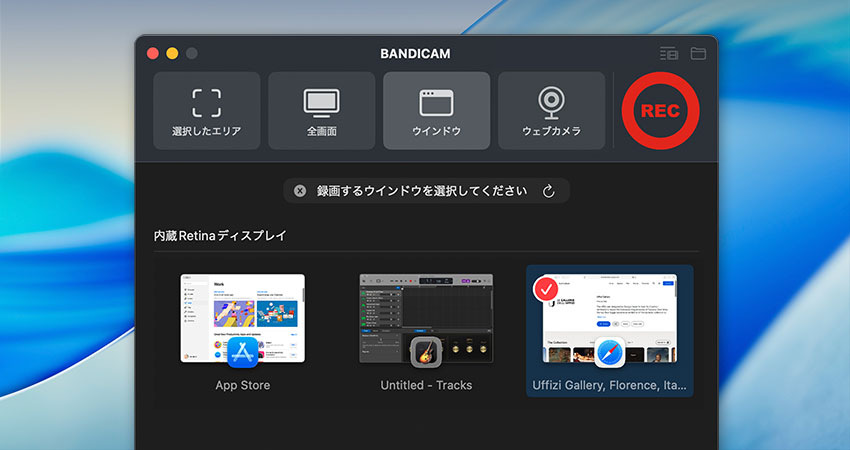
Task: Open the recordings folder icon in title bar
Action: click(x=698, y=53)
